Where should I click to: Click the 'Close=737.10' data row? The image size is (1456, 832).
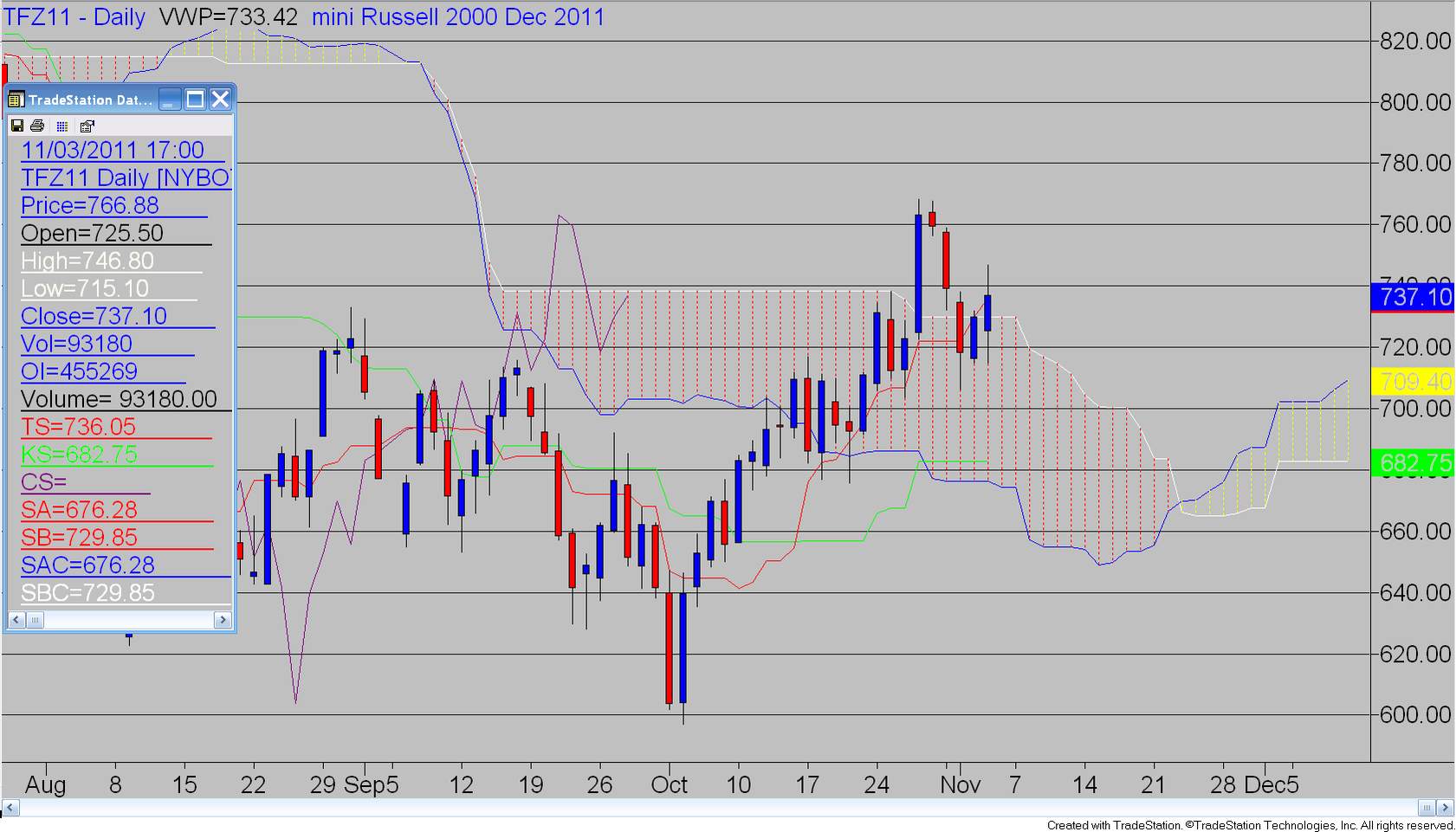118,316
